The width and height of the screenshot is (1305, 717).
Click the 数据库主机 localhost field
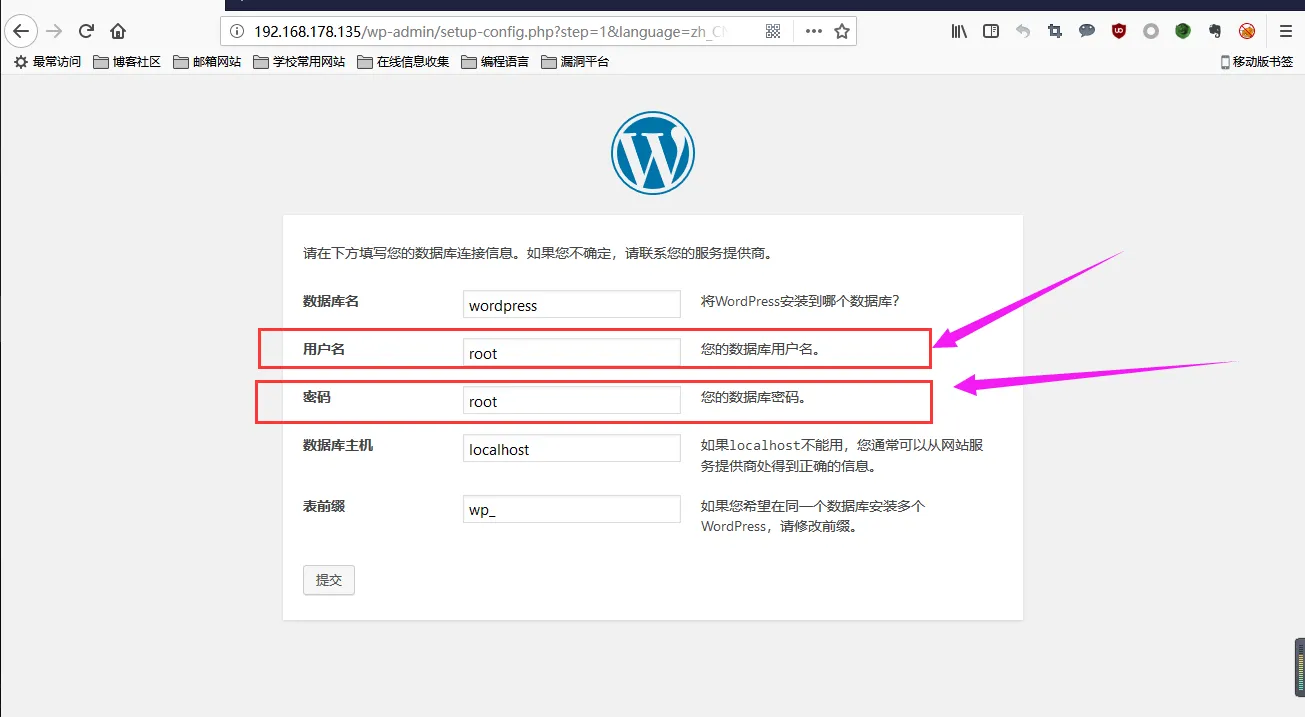coord(572,449)
